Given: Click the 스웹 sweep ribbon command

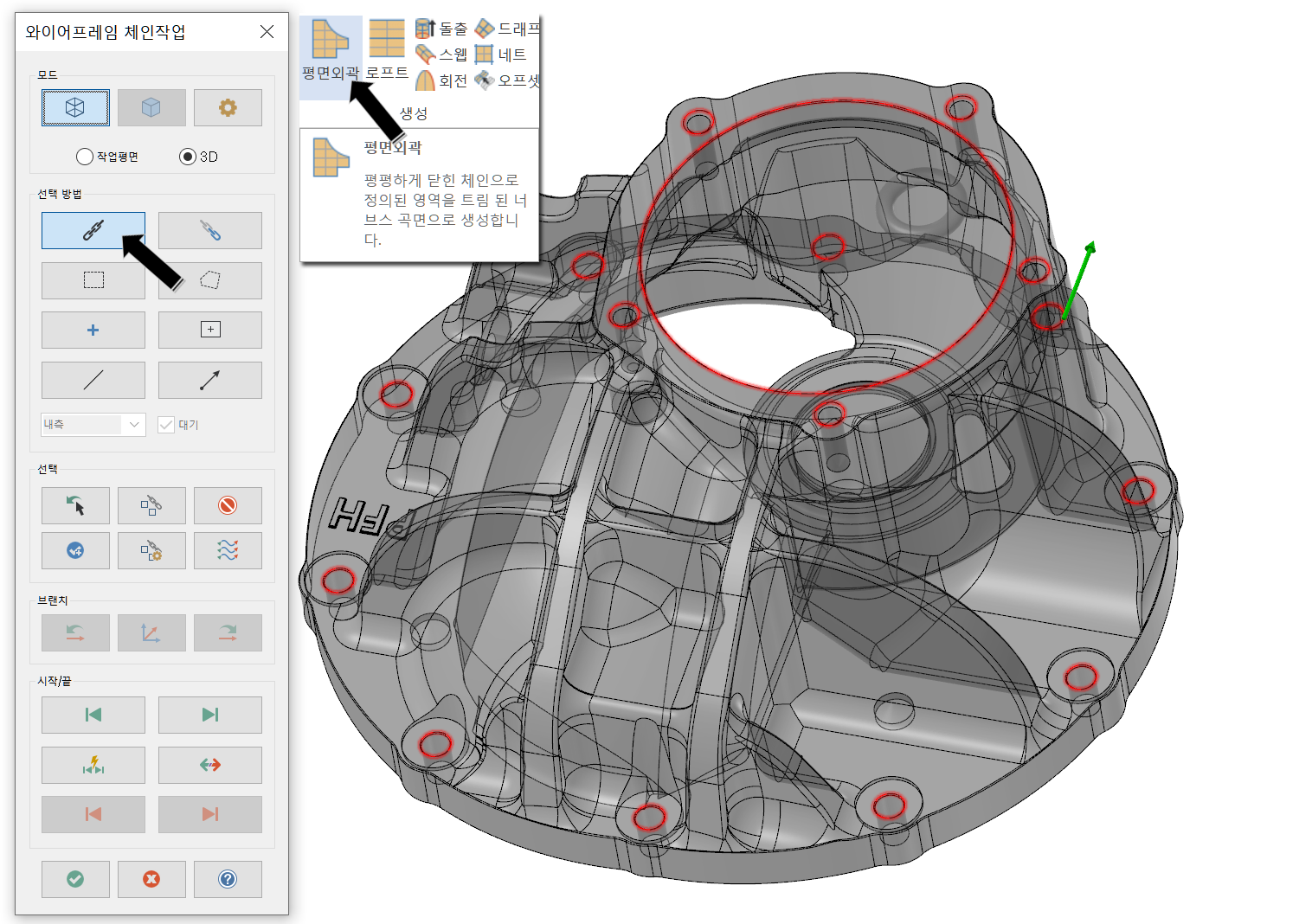Looking at the screenshot, I should coord(441,55).
